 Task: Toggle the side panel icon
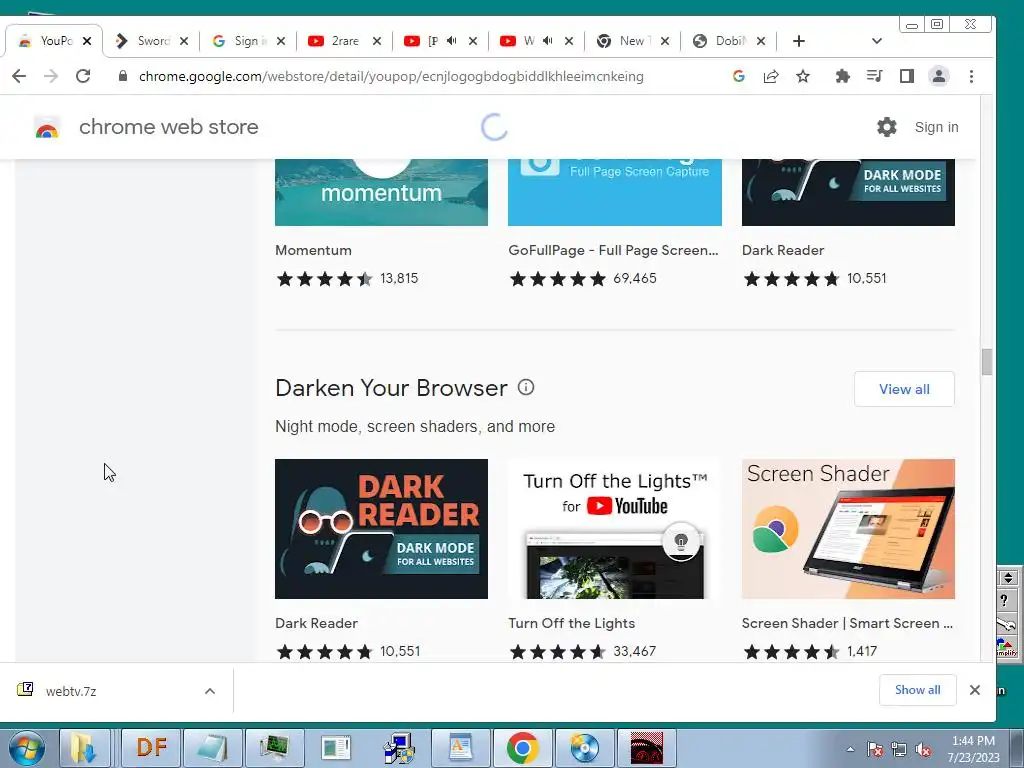point(906,76)
